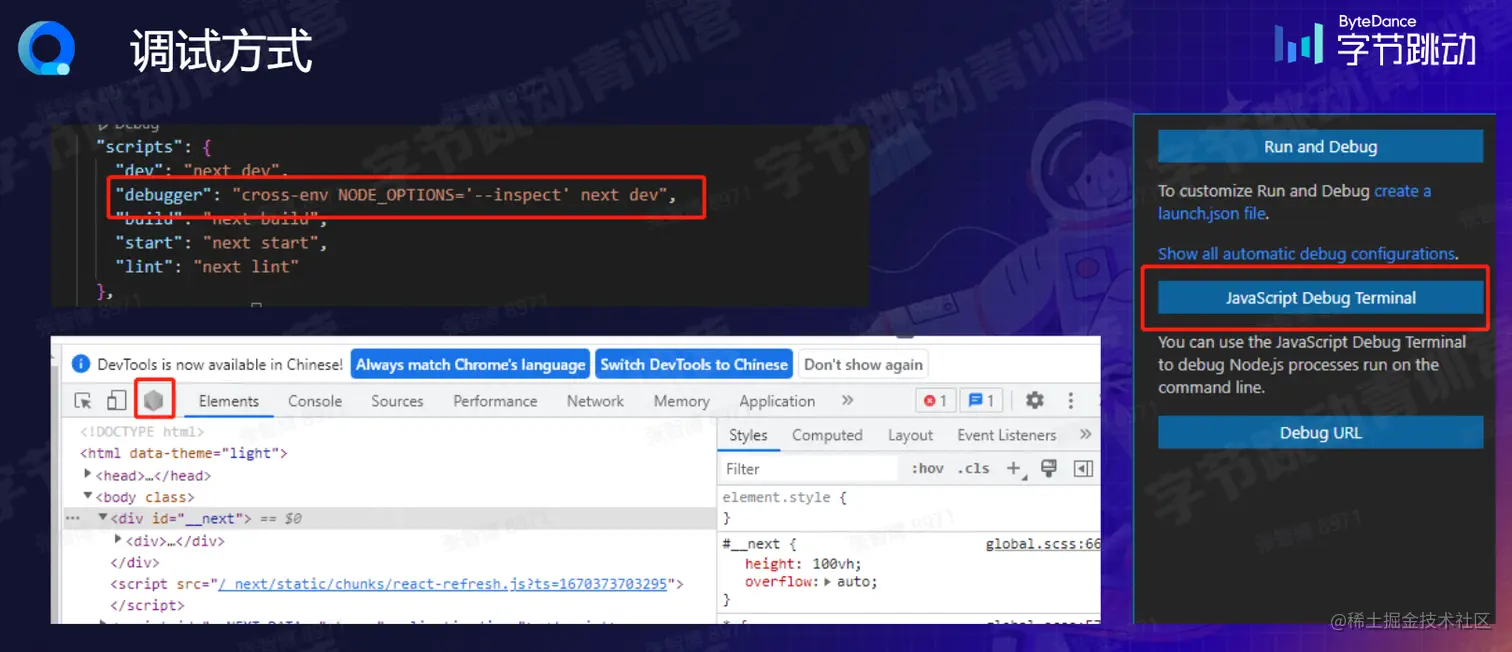
Task: Click the ByteDance logo
Action: click(x=1376, y=40)
